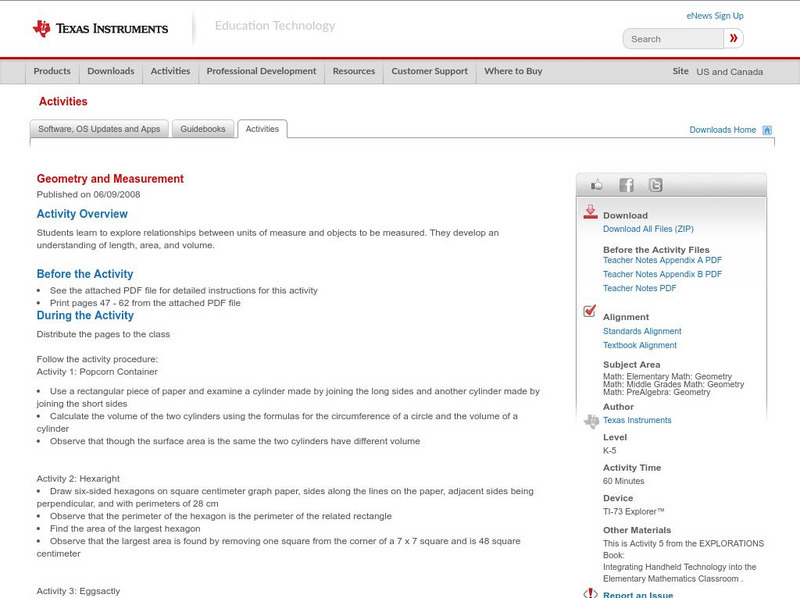Go to Downloads Home link
This screenshot has width=800, height=598.
tap(722, 130)
